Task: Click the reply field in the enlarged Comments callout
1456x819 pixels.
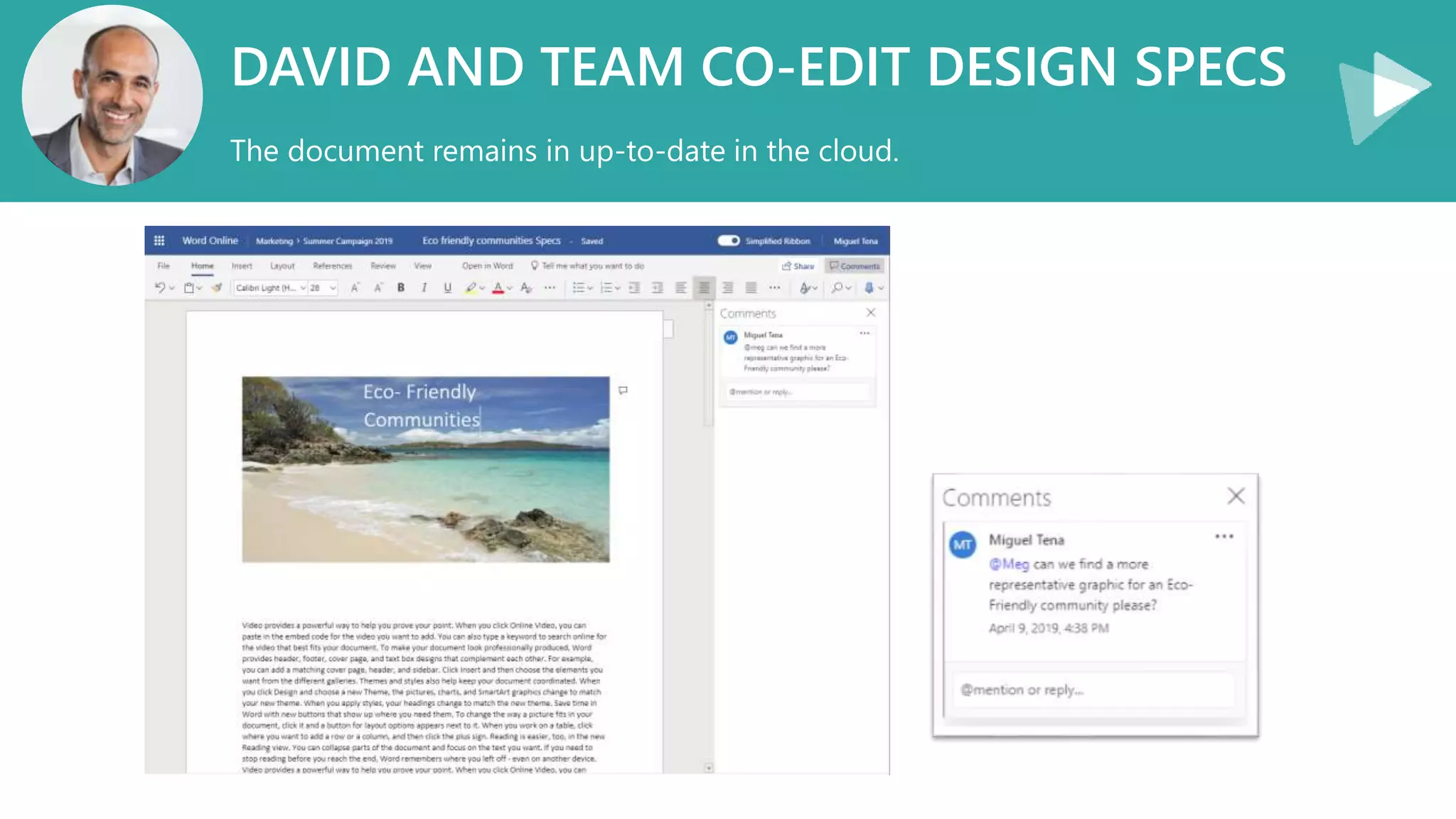Action: click(x=1093, y=690)
